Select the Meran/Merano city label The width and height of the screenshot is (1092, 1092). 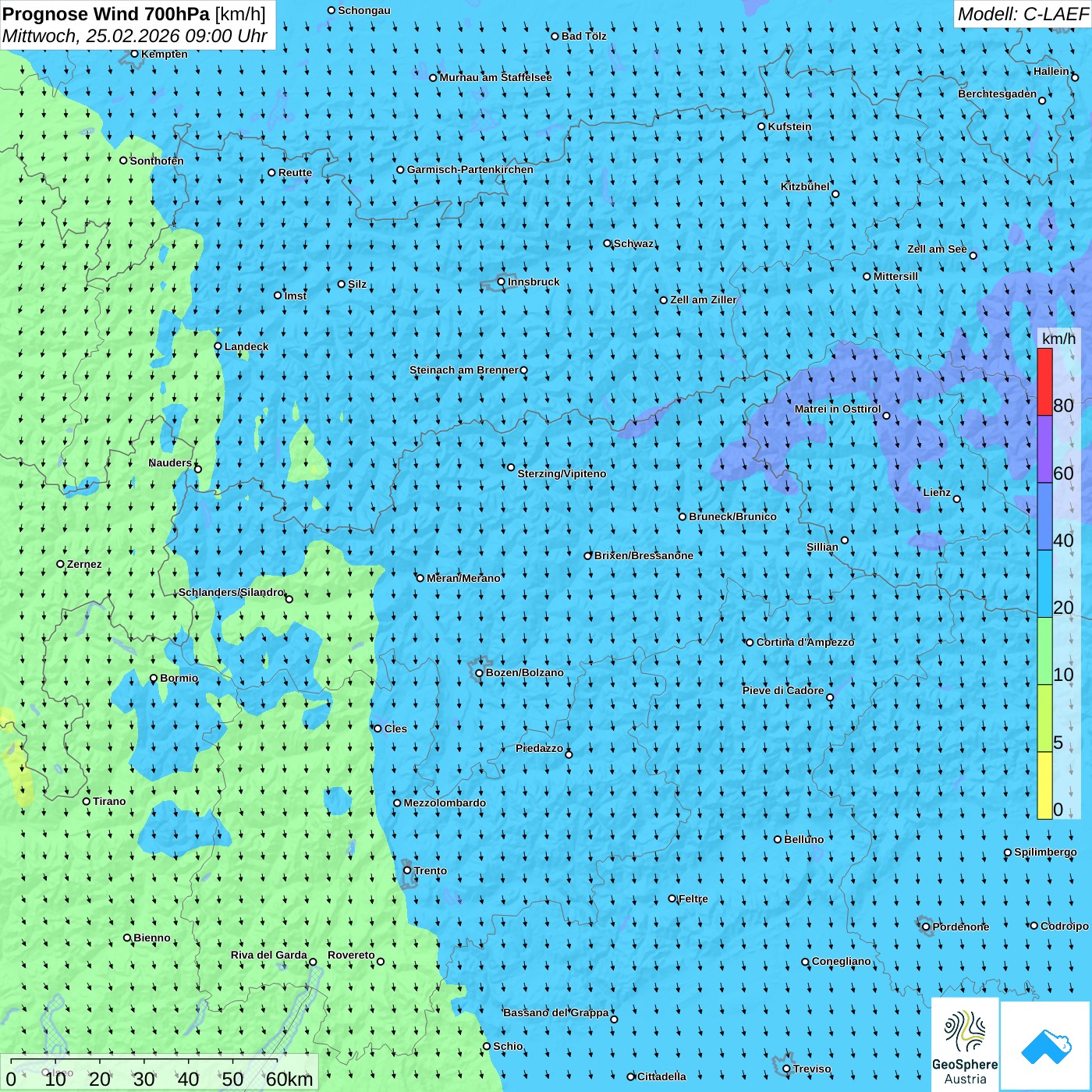tap(463, 578)
